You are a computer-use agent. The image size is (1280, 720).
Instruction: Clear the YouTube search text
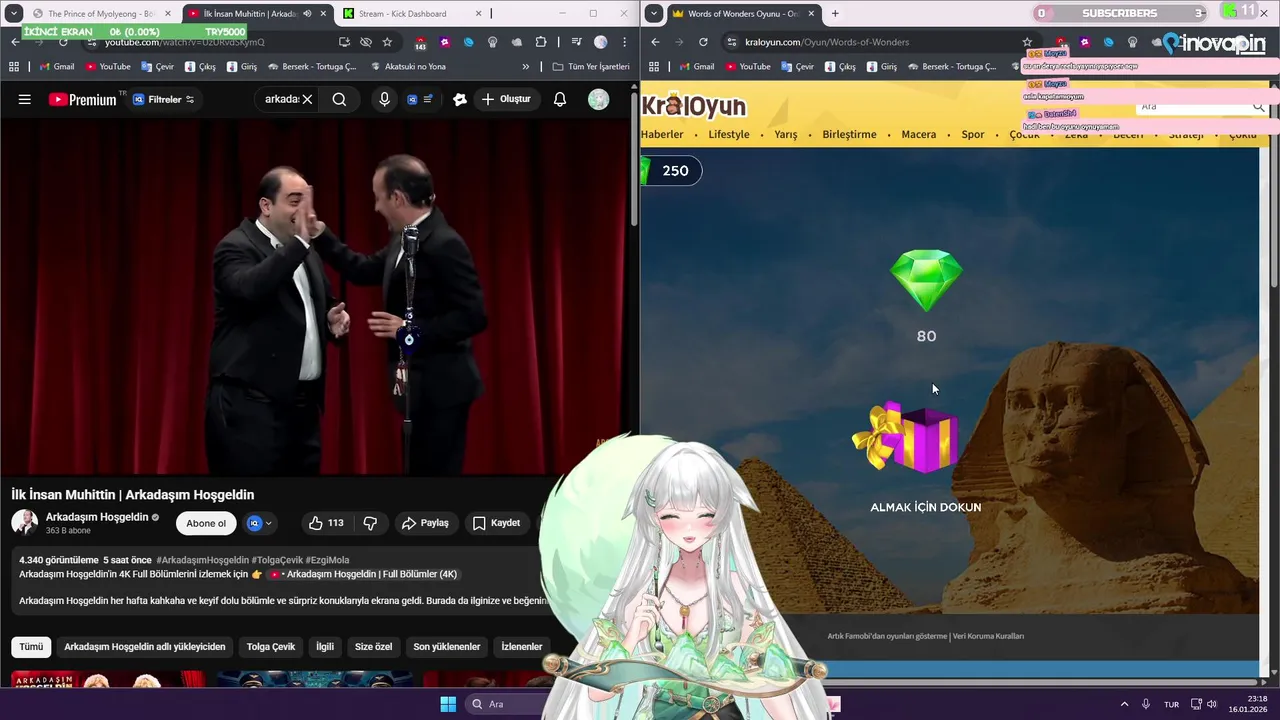[307, 99]
